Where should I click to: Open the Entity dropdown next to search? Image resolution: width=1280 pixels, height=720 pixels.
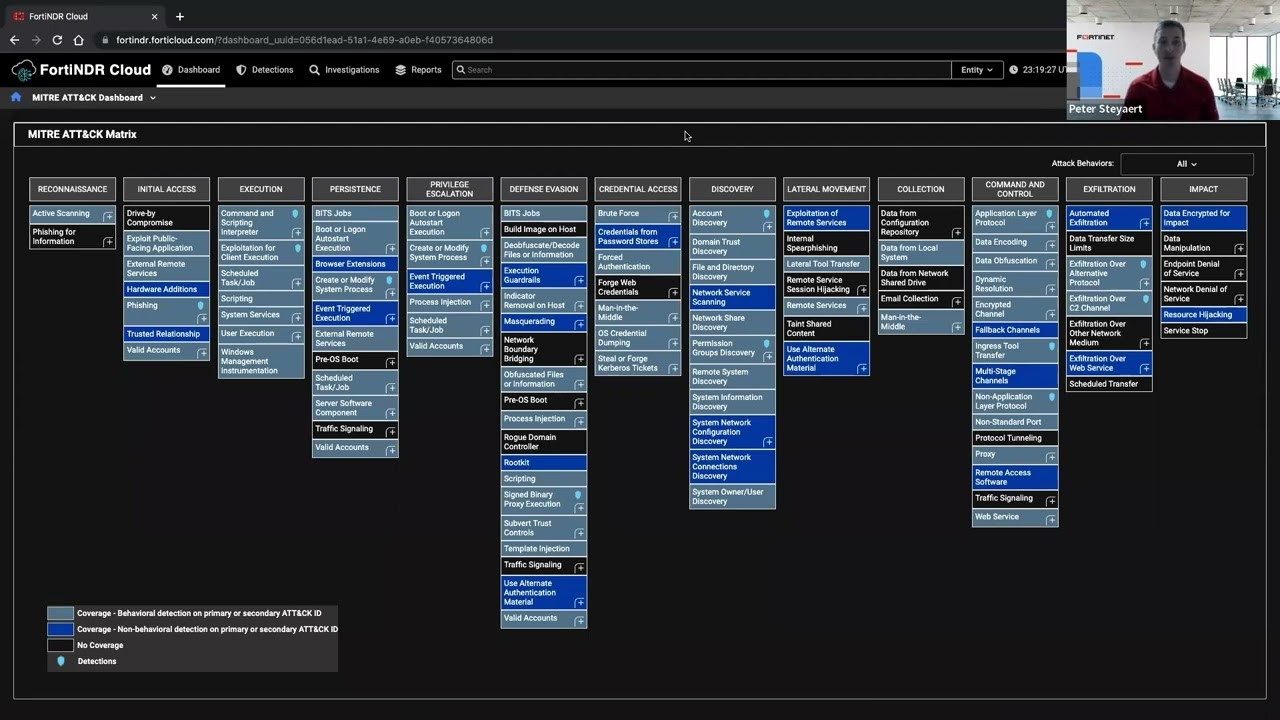(977, 70)
